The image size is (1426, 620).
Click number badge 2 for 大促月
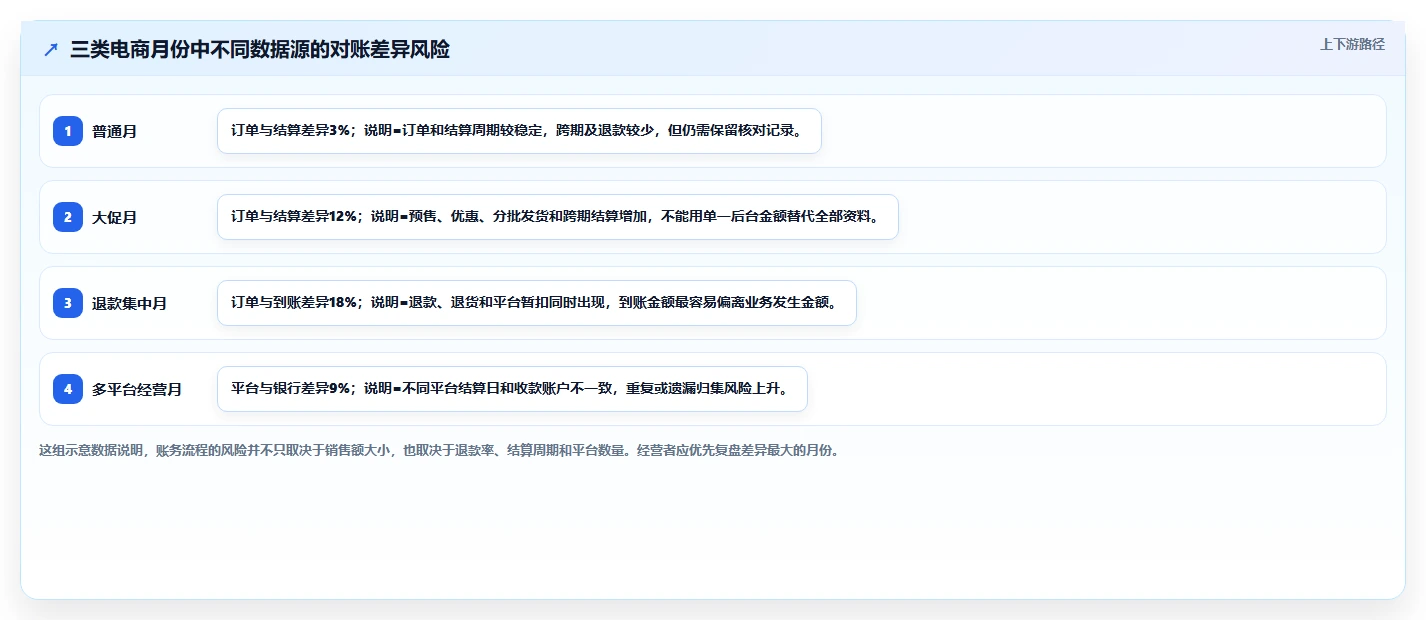point(68,217)
